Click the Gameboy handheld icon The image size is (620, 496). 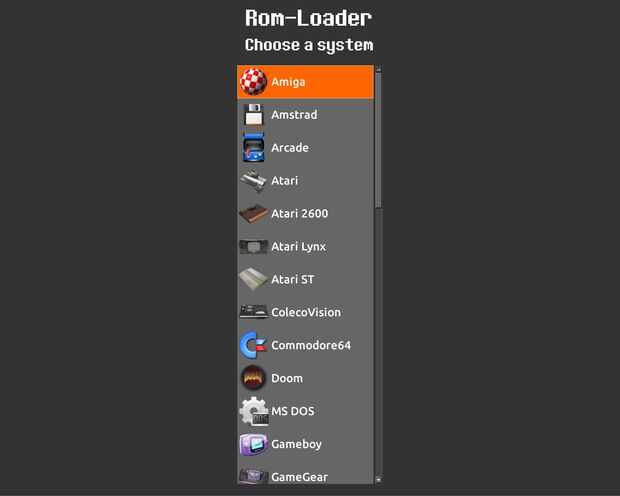(253, 444)
